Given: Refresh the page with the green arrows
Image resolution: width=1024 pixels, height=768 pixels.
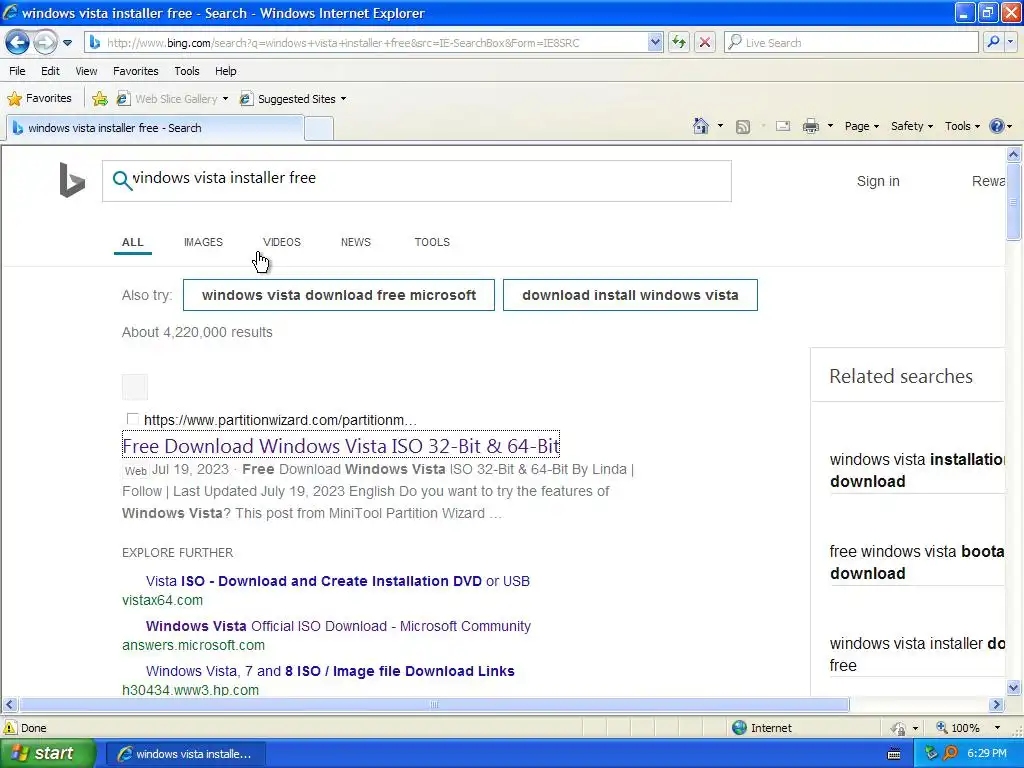Looking at the screenshot, I should 679,42.
